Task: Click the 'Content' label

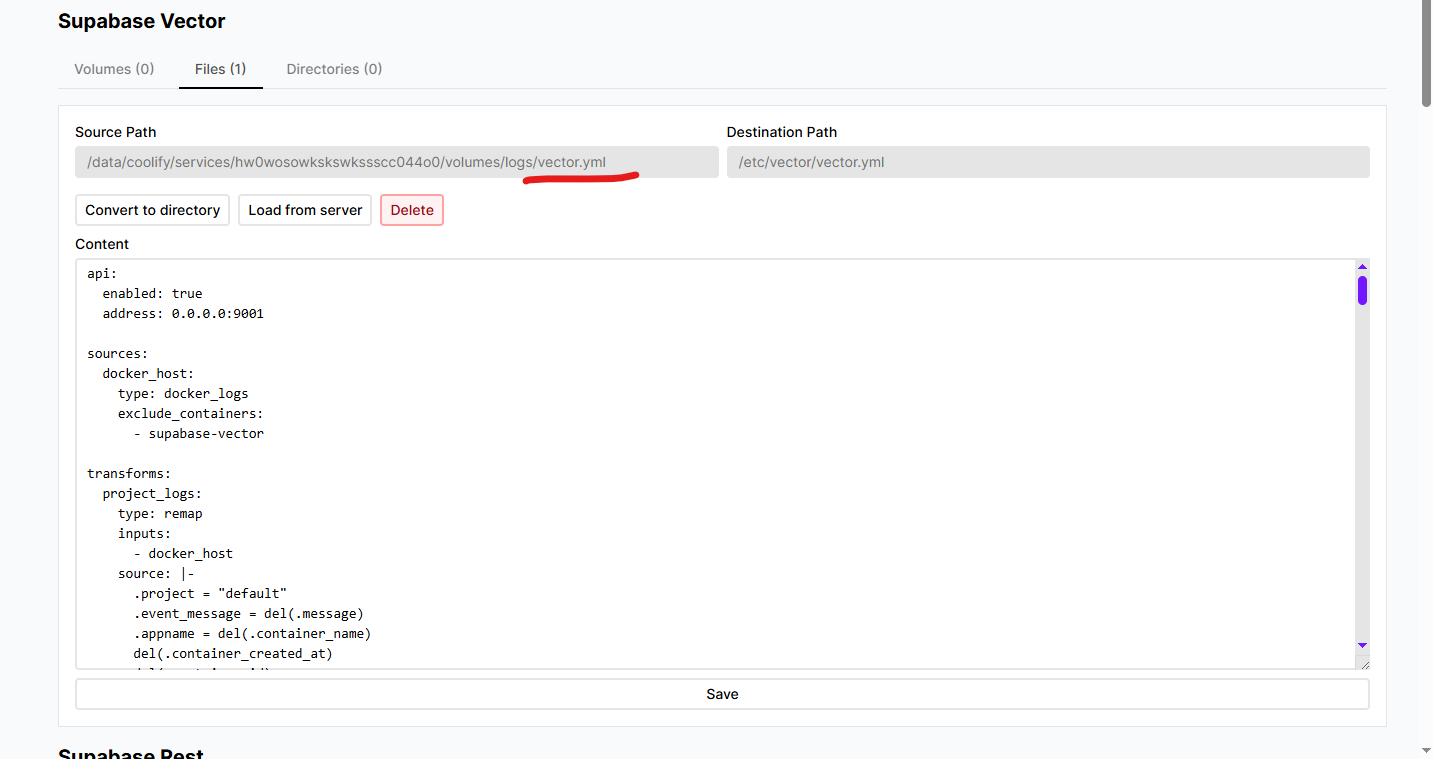Action: pos(102,244)
